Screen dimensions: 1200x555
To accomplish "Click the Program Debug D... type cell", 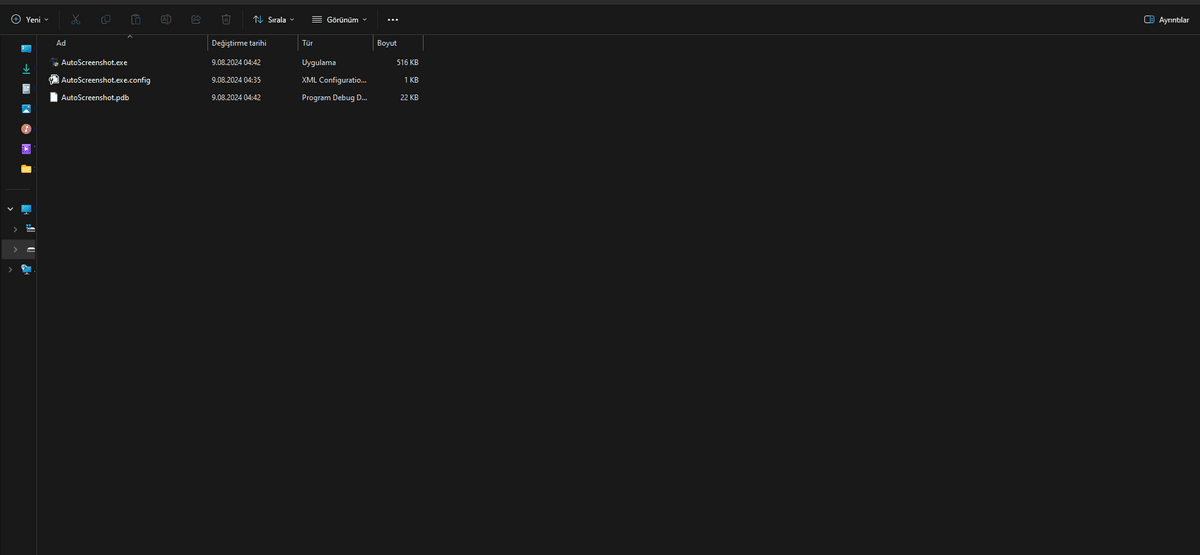I will point(335,97).
